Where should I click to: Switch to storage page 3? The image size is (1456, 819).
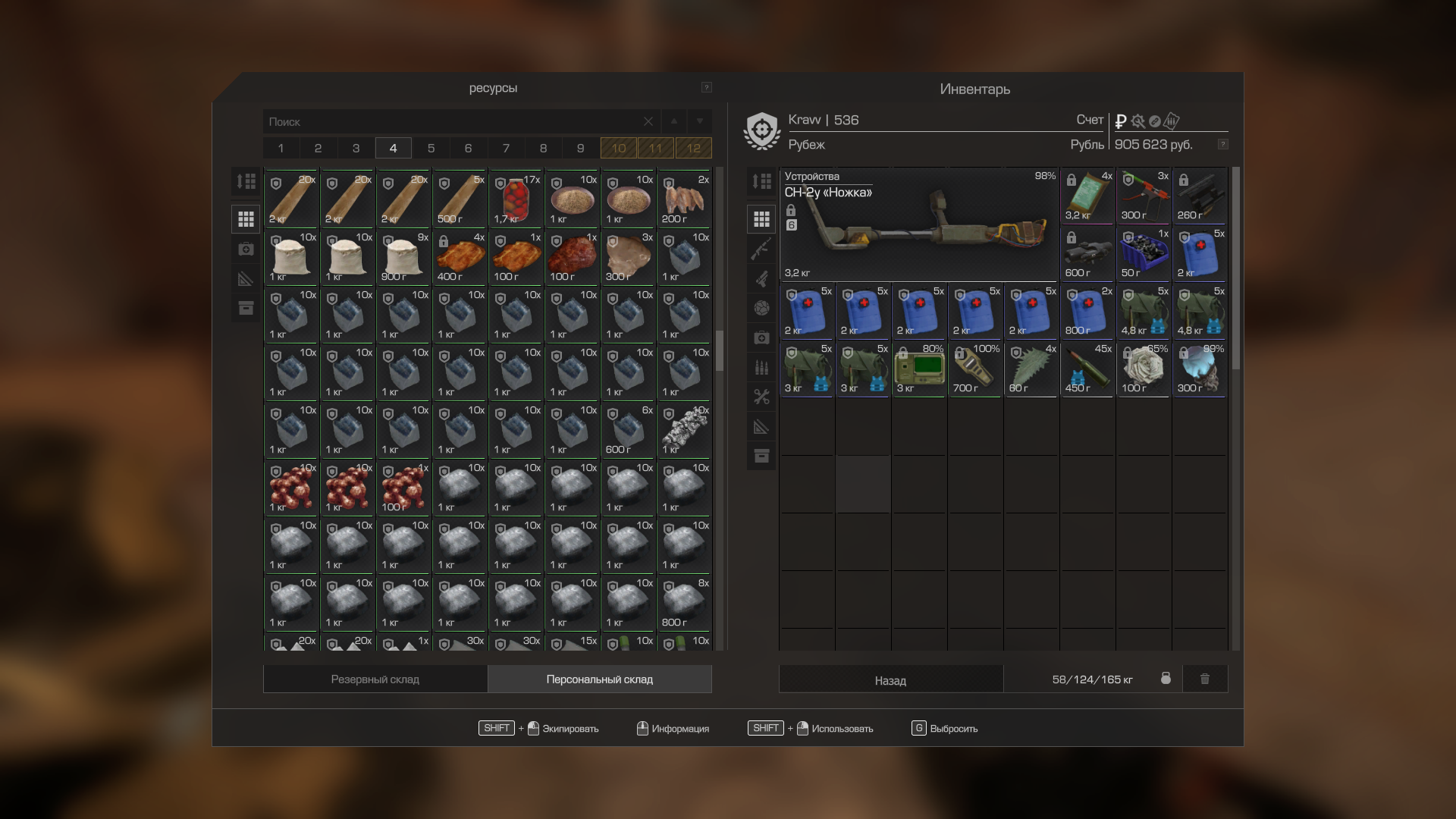356,148
